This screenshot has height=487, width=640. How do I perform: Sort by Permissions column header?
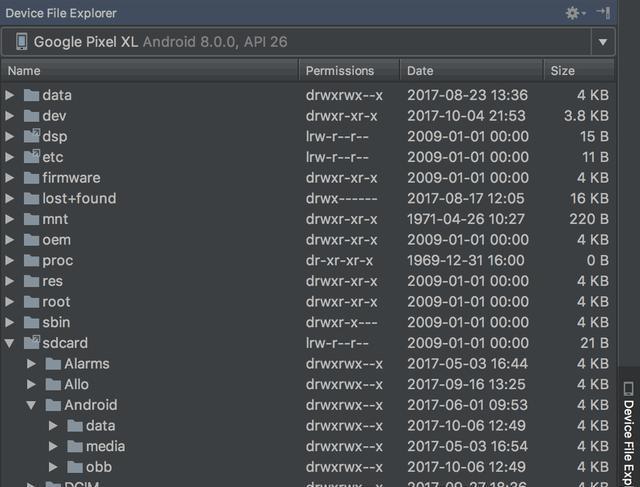point(349,71)
